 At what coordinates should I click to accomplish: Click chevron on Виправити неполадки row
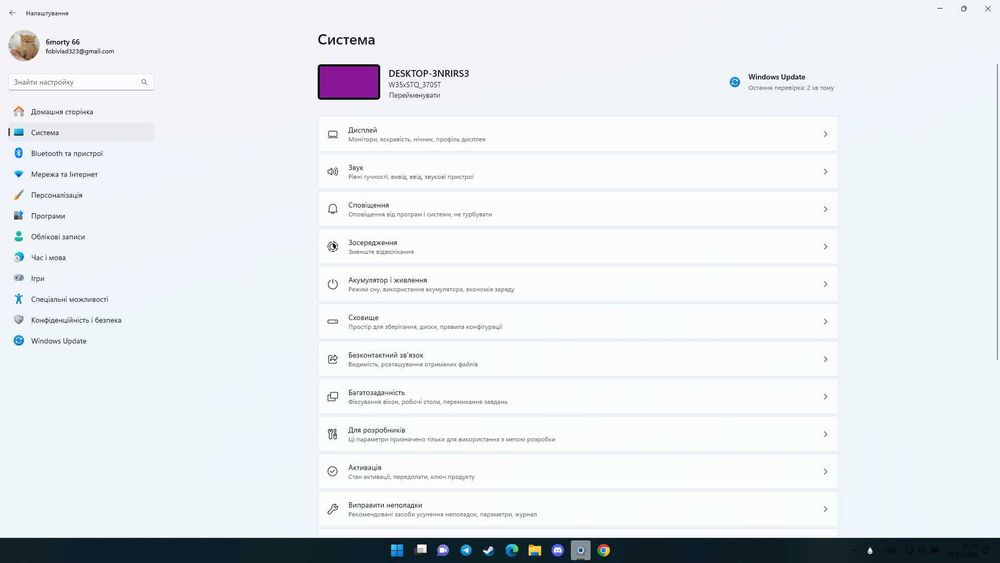click(825, 509)
